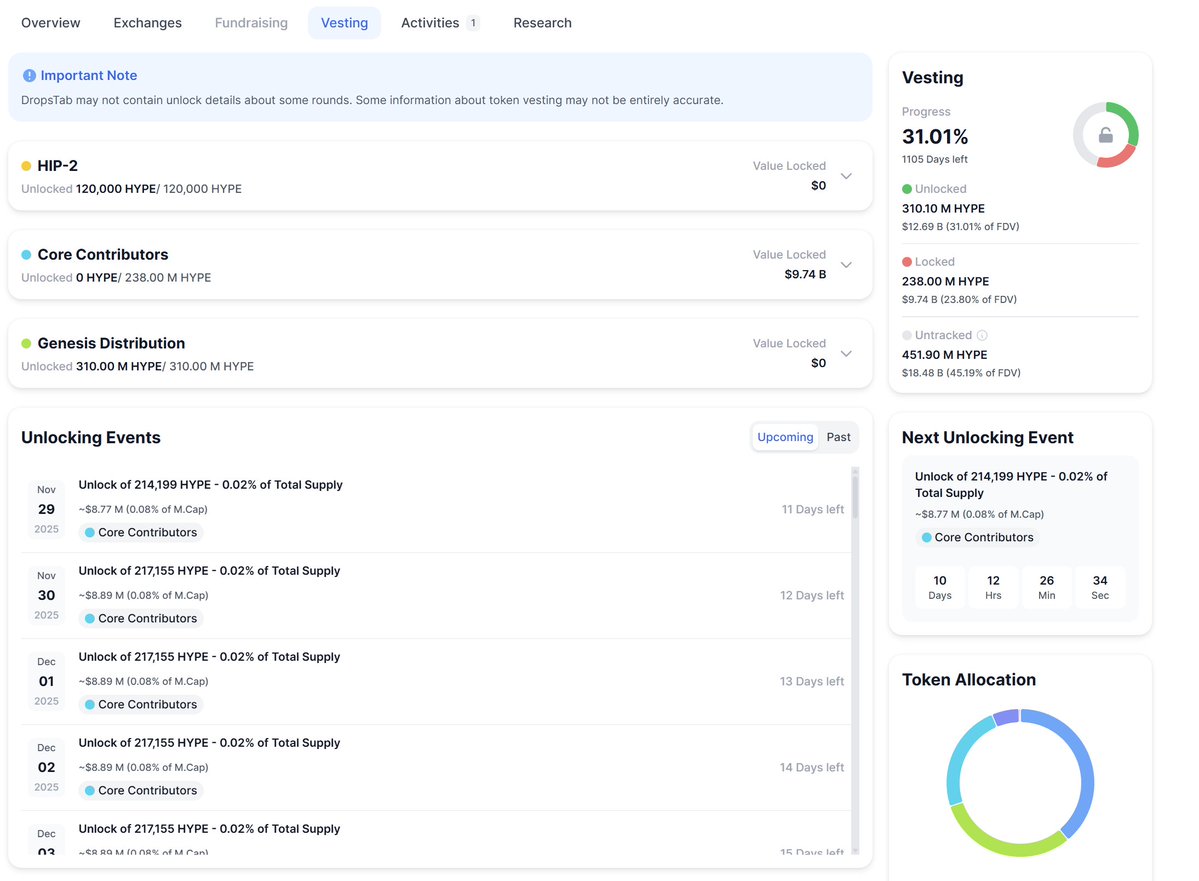Click the green Genesis Distribution color dot

(26, 343)
